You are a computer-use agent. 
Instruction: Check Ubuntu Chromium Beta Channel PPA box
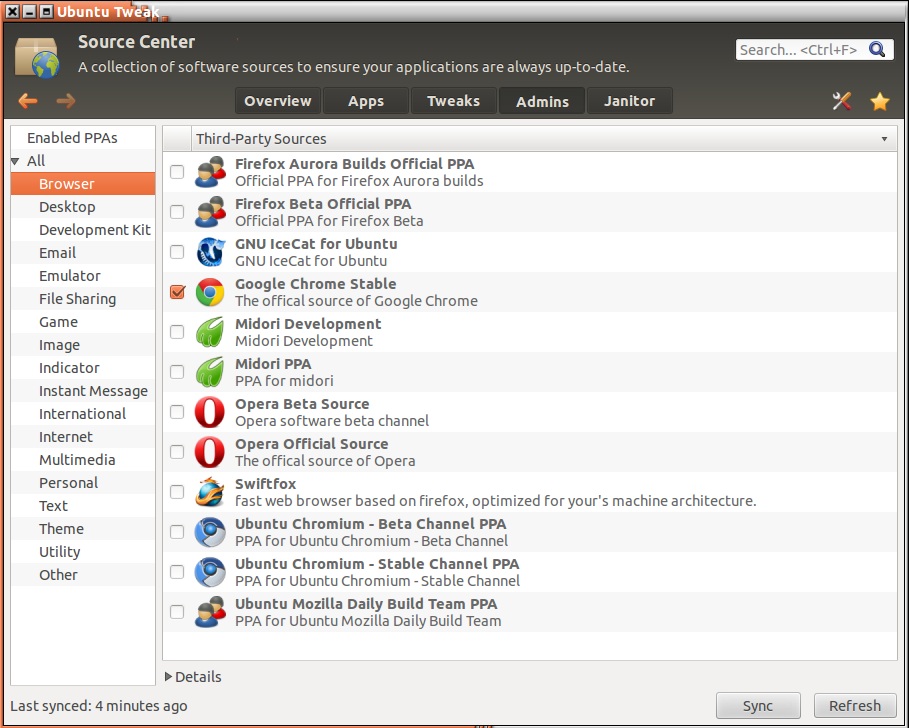177,532
